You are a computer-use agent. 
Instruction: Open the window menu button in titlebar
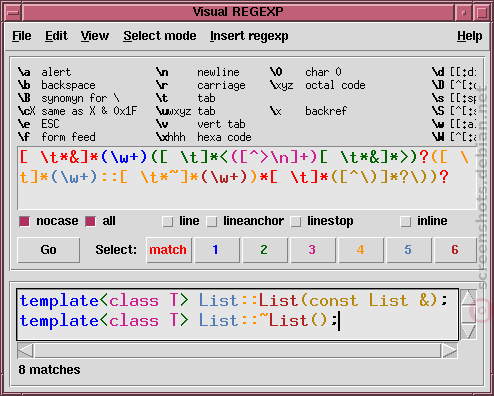(13, 13)
